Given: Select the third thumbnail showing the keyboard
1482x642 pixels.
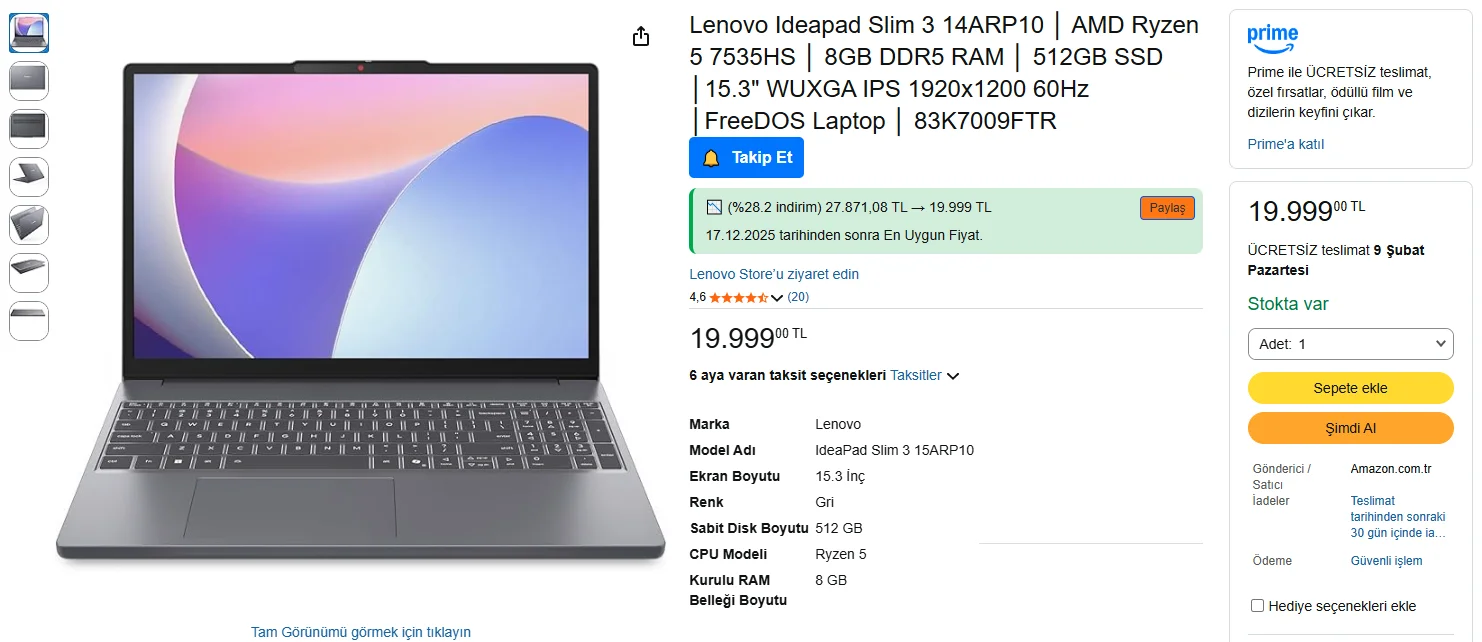Looking at the screenshot, I should pos(29,129).
